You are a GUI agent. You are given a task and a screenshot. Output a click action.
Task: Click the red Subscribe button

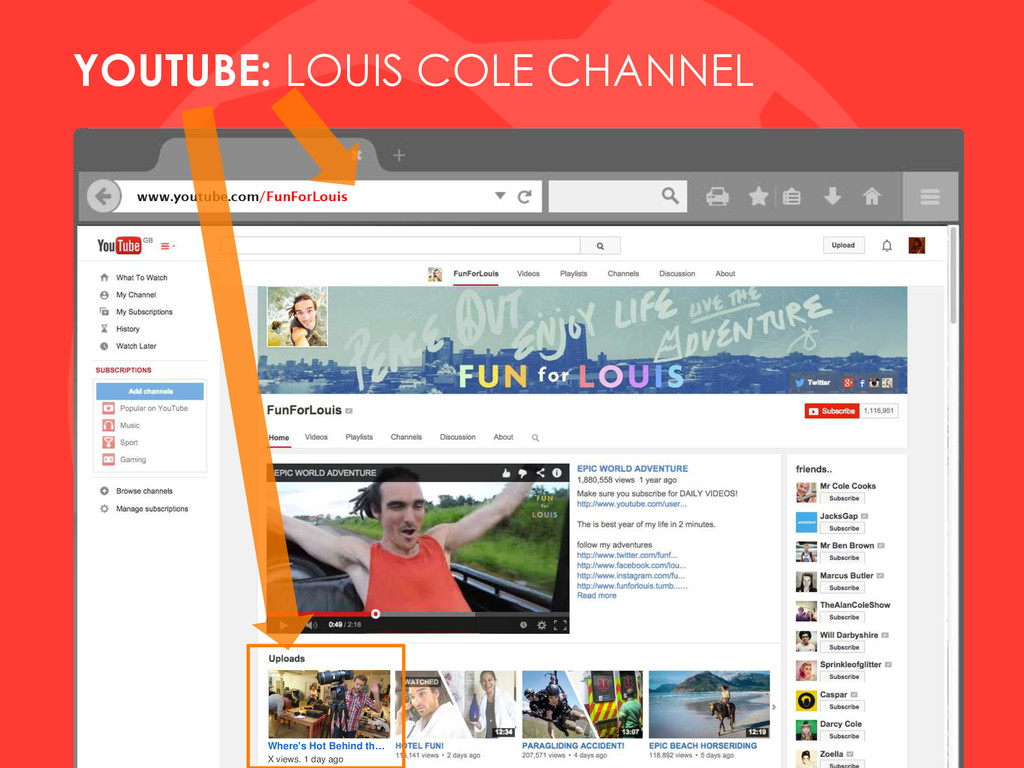click(831, 411)
